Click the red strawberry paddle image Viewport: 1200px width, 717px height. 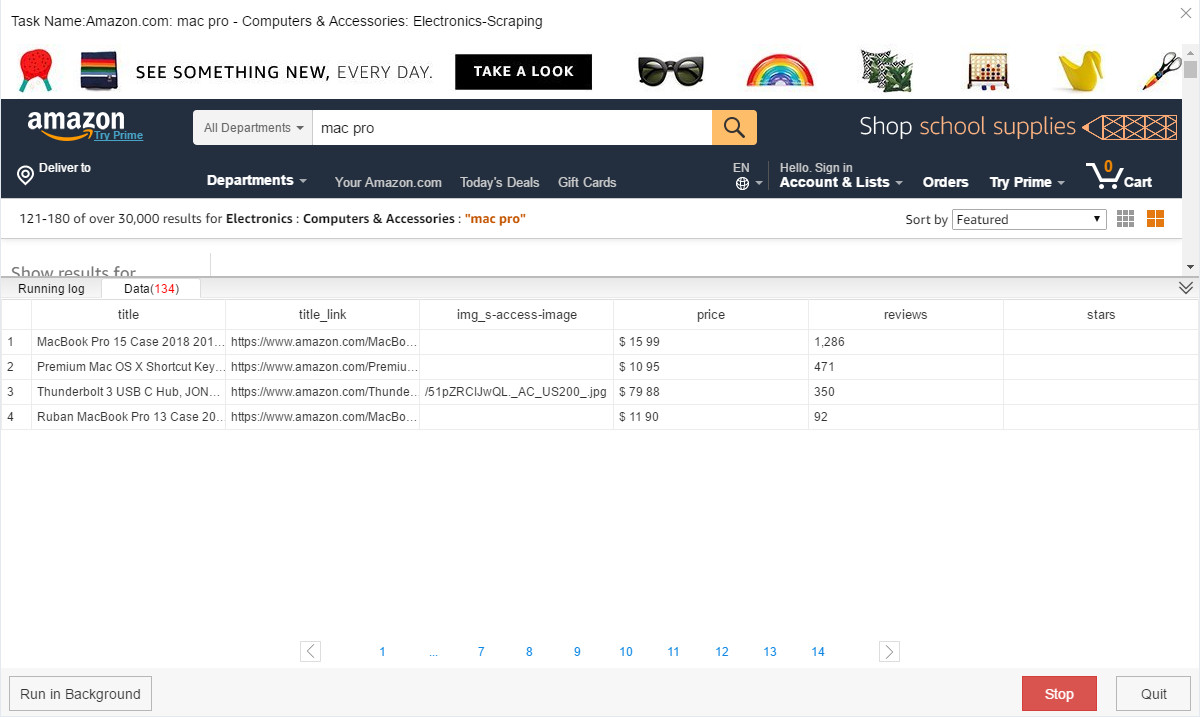(36, 70)
